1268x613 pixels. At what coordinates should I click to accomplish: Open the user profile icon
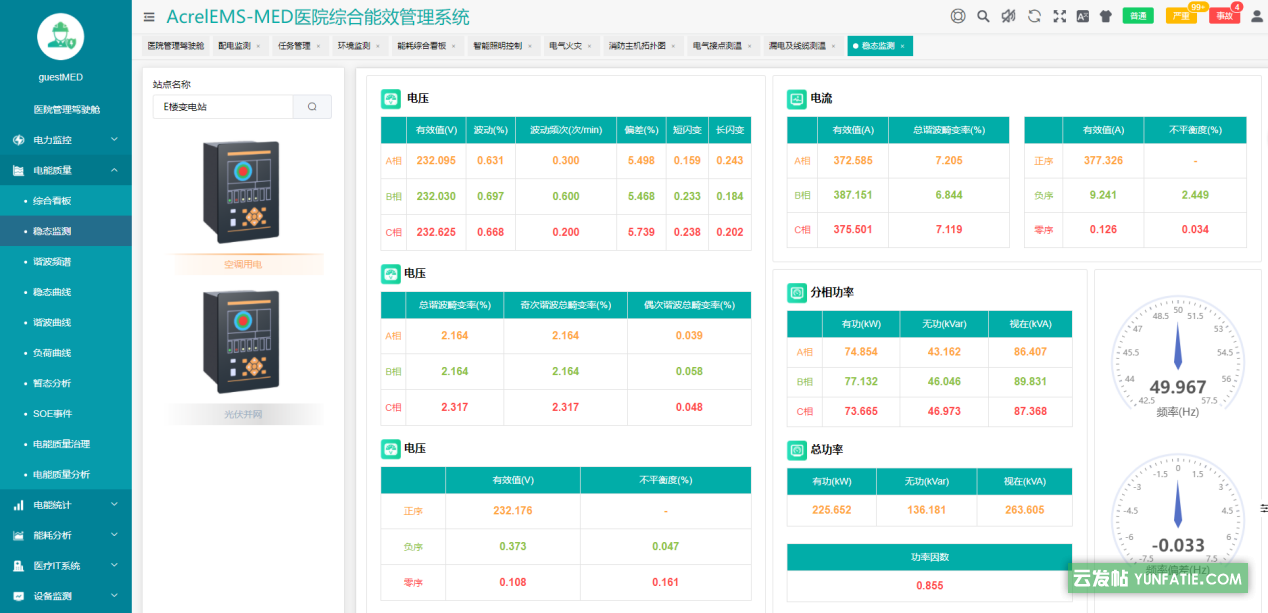1257,16
